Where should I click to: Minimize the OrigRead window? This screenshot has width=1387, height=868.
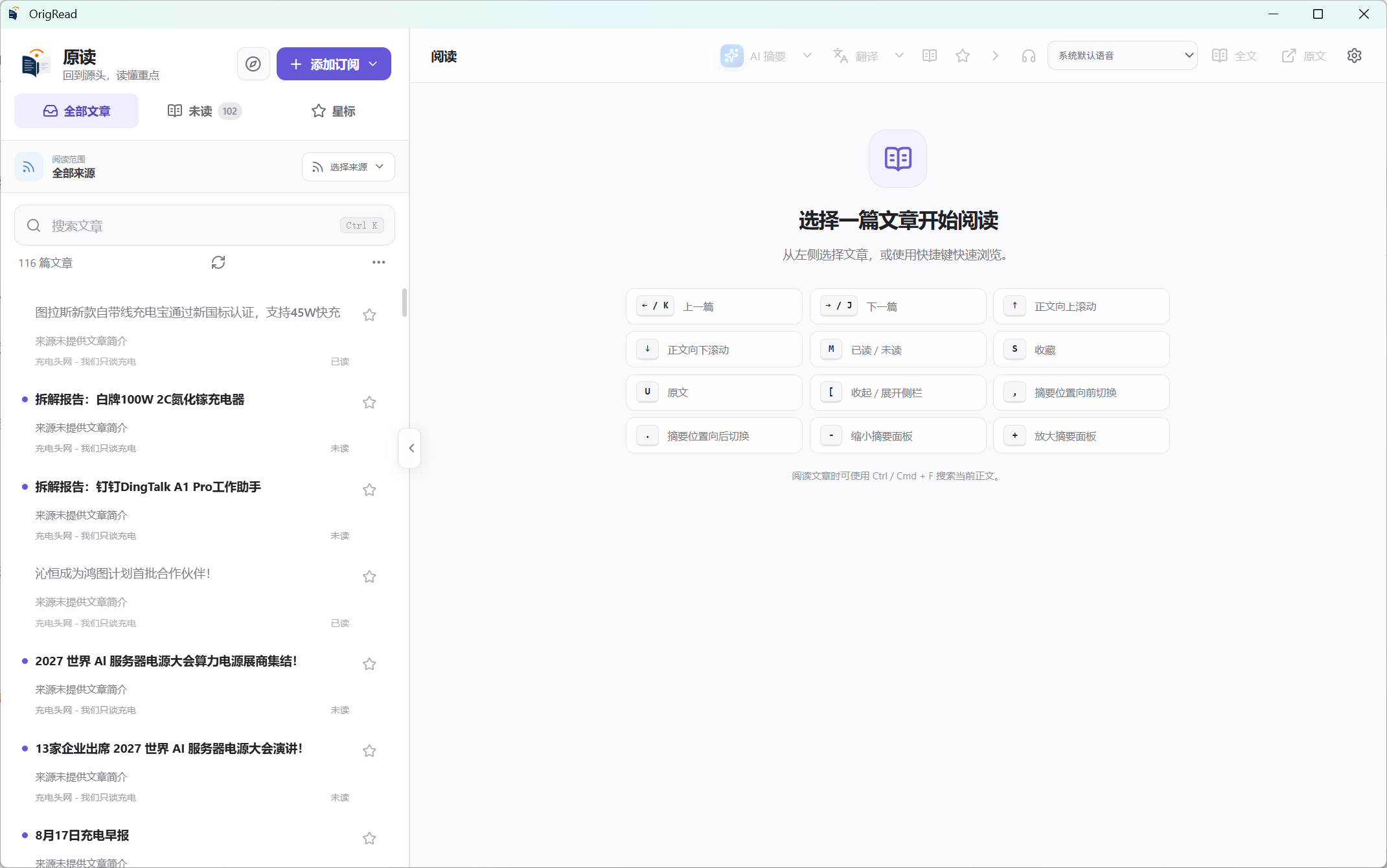[x=1273, y=14]
